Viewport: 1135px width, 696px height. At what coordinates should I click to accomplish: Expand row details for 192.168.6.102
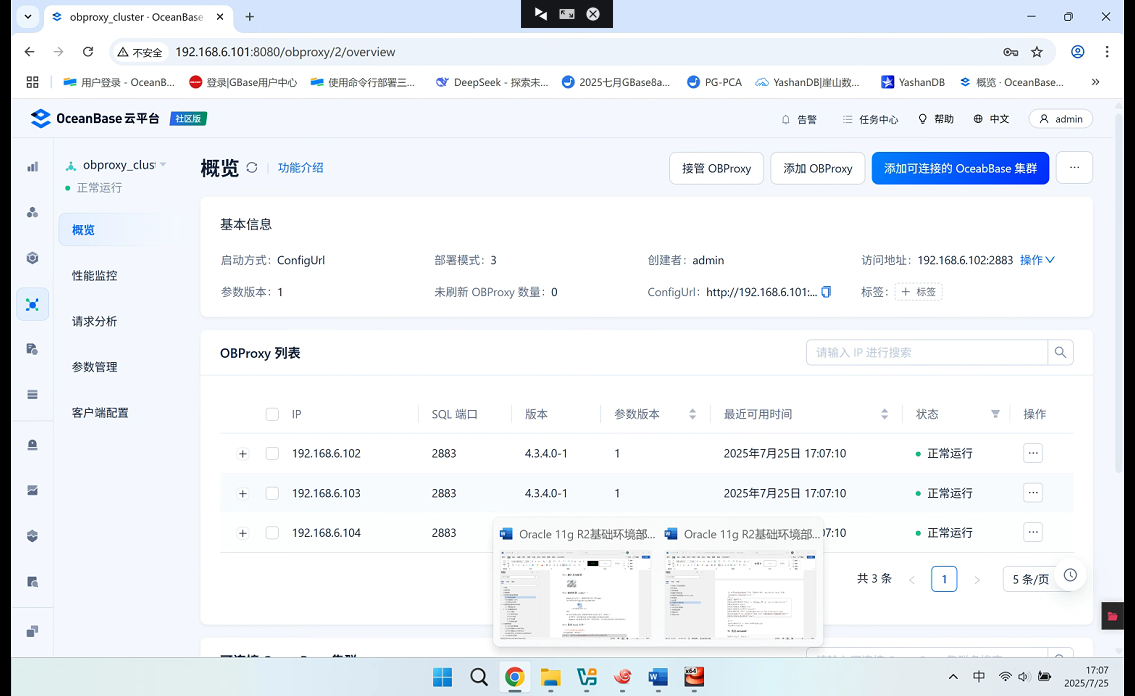[x=242, y=454]
